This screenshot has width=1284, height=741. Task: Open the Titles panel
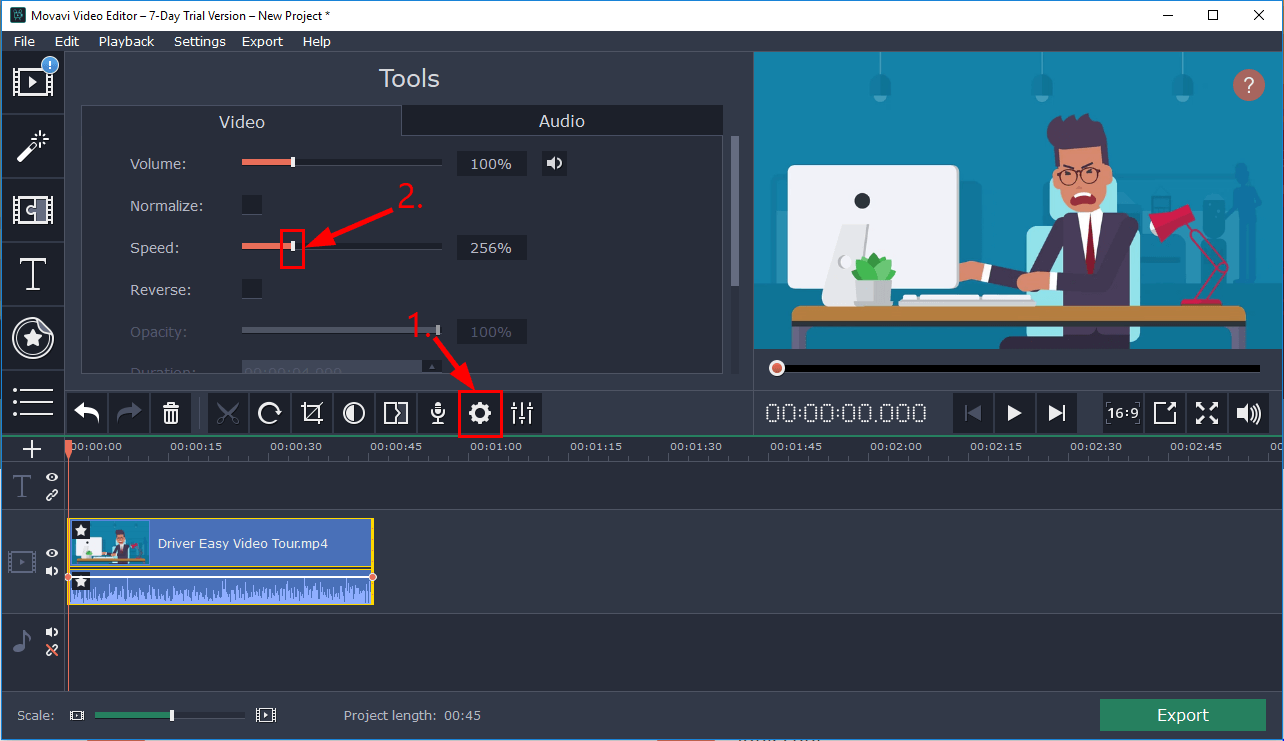pos(33,273)
